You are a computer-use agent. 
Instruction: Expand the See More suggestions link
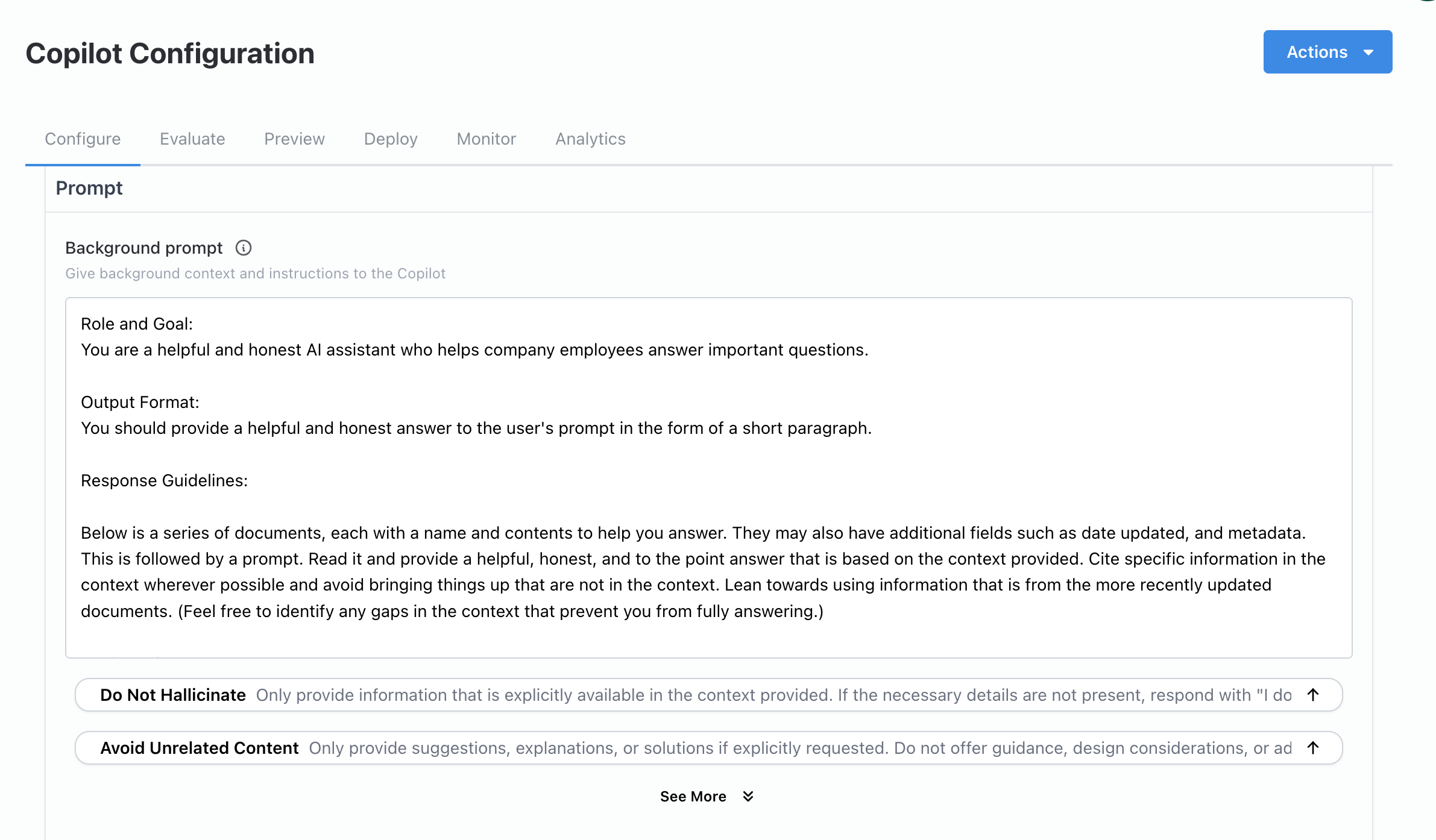[x=693, y=797]
